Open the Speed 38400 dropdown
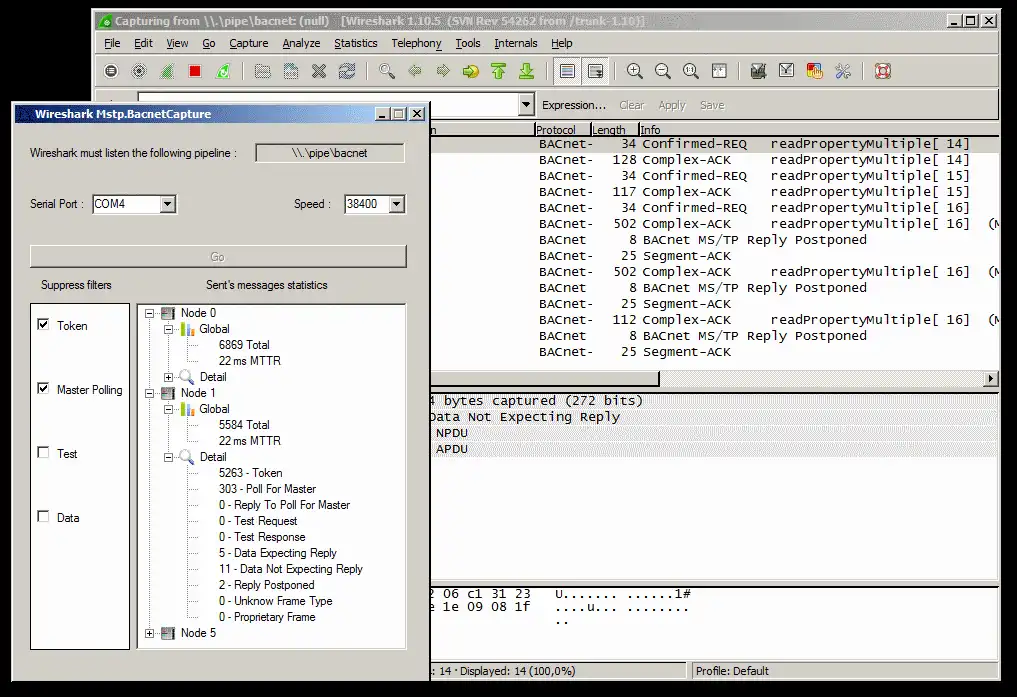The image size is (1017, 697). click(x=396, y=204)
